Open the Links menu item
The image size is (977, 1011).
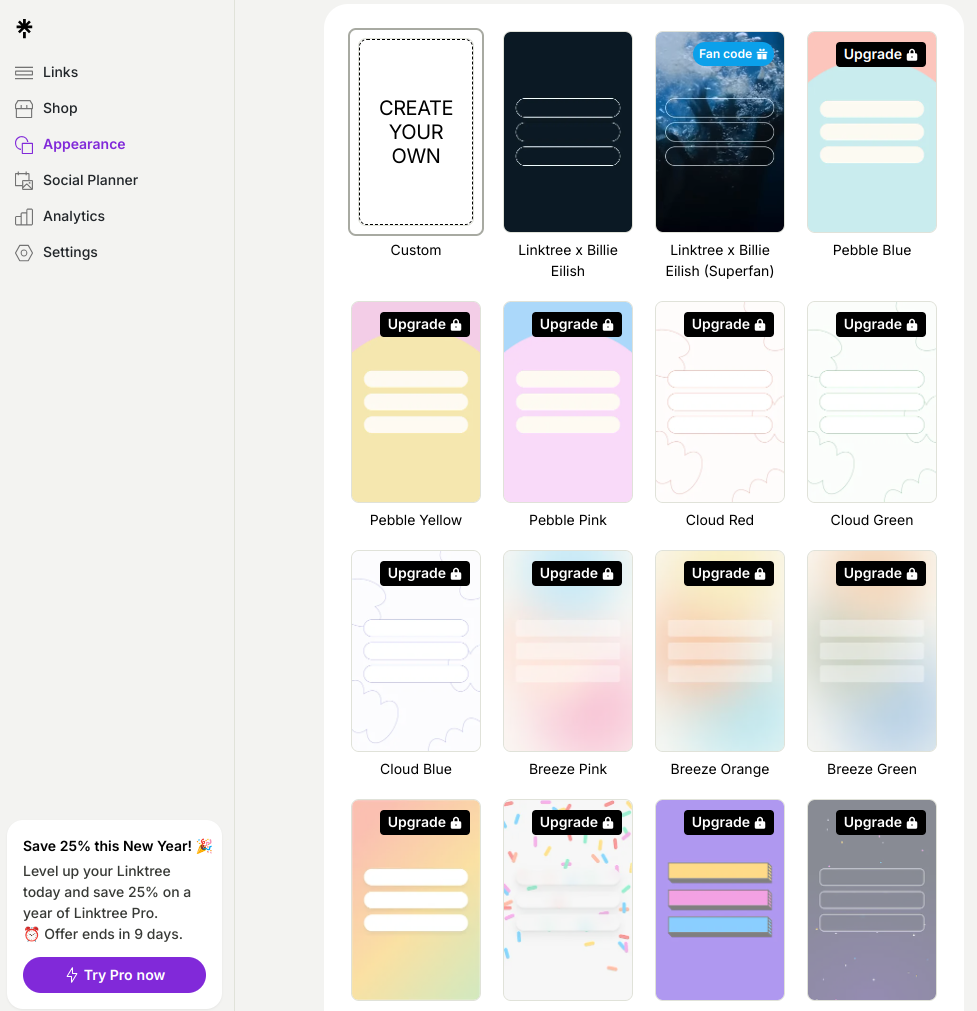[61, 72]
